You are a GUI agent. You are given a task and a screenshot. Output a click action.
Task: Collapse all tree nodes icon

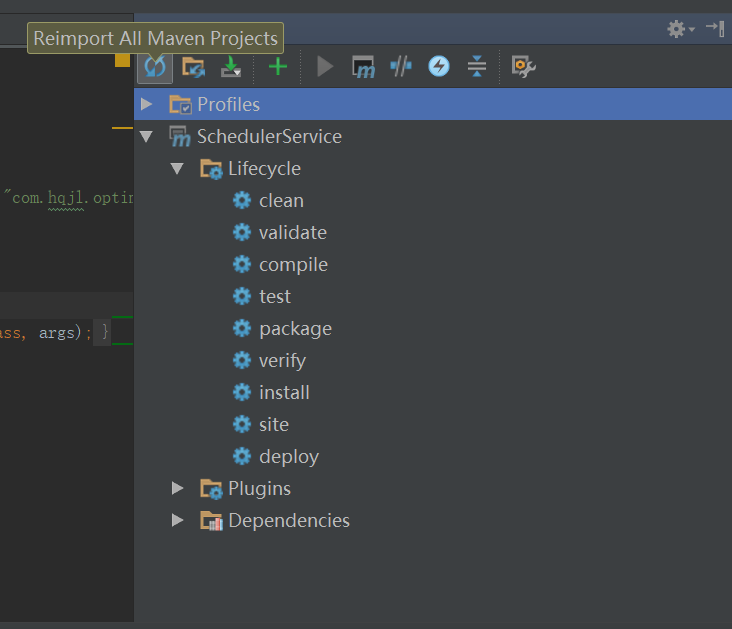pos(477,66)
